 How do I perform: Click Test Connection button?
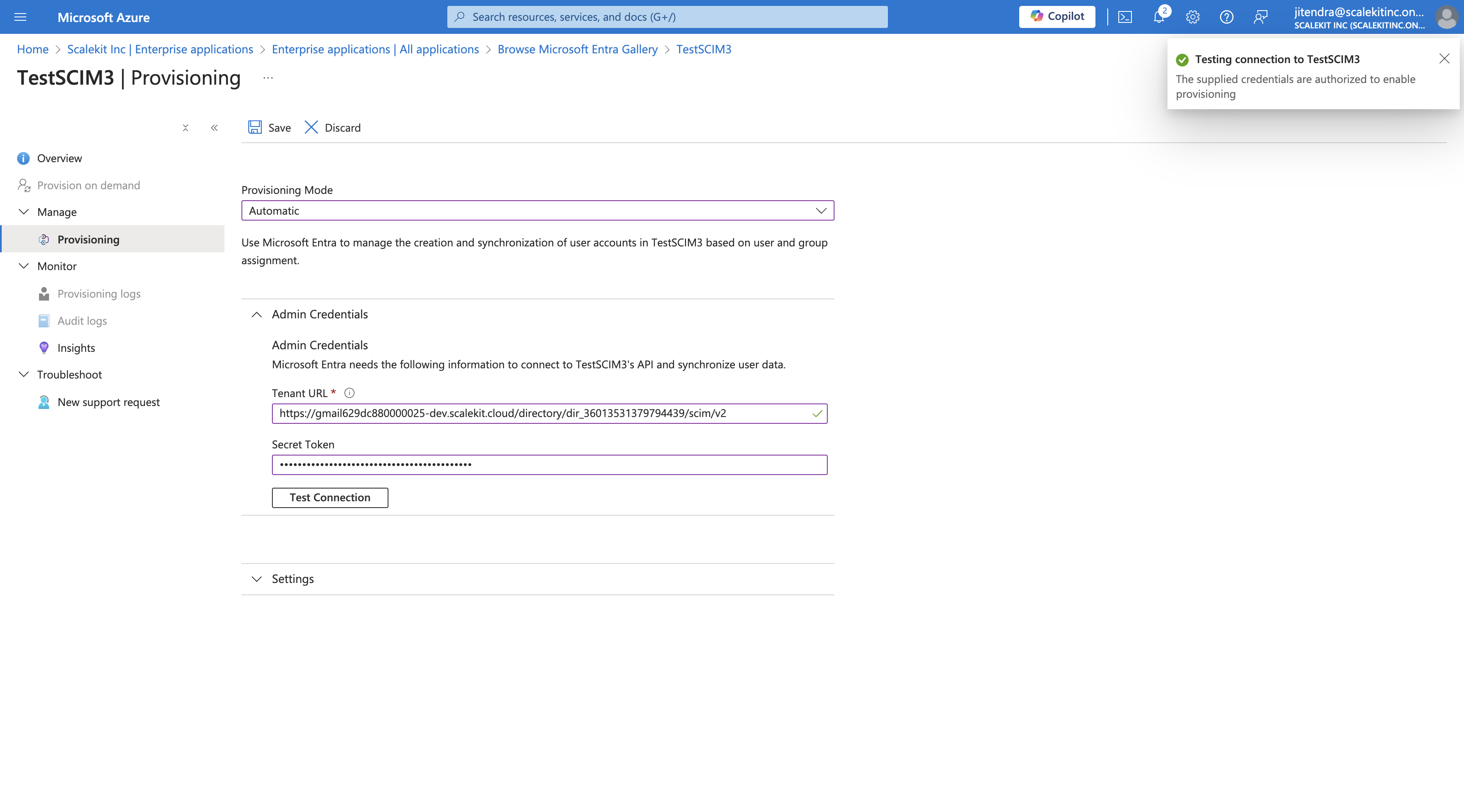330,497
